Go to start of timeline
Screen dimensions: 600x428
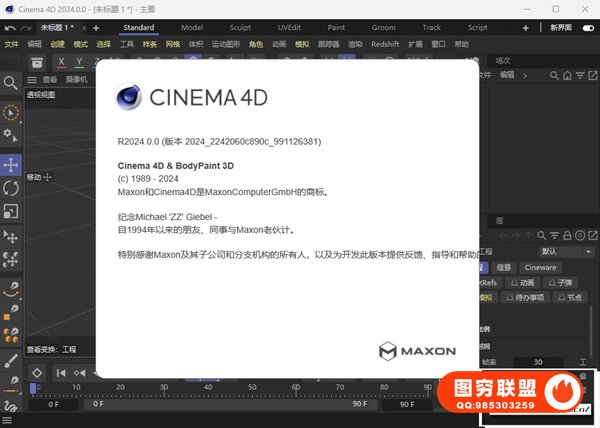[x=60, y=373]
